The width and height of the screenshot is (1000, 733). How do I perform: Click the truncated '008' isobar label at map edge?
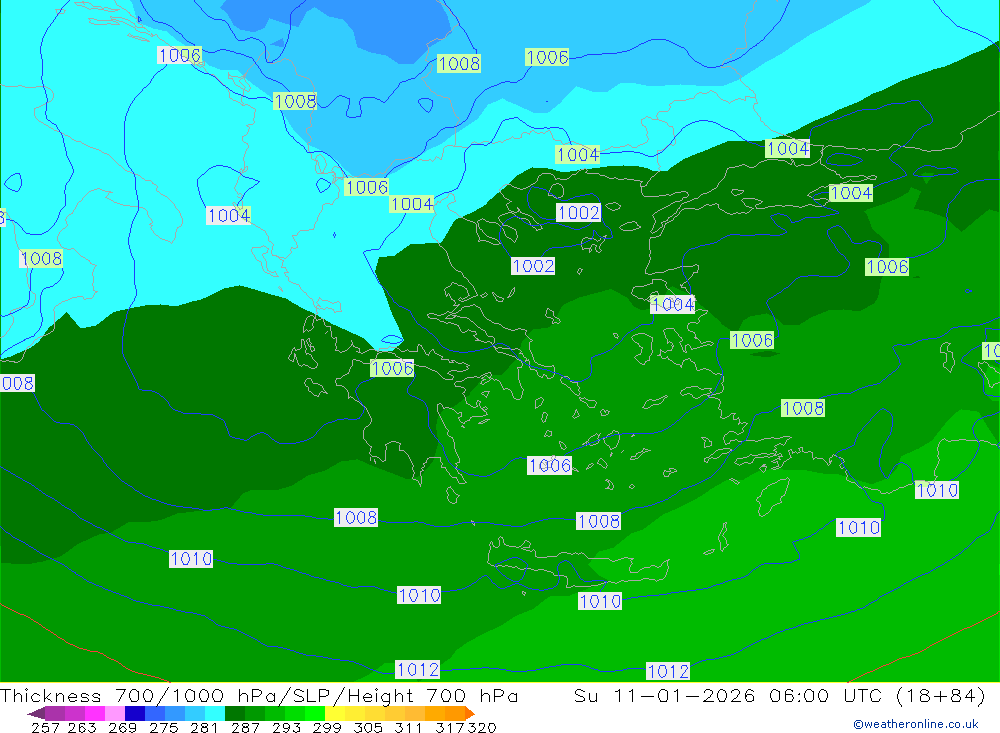17,383
